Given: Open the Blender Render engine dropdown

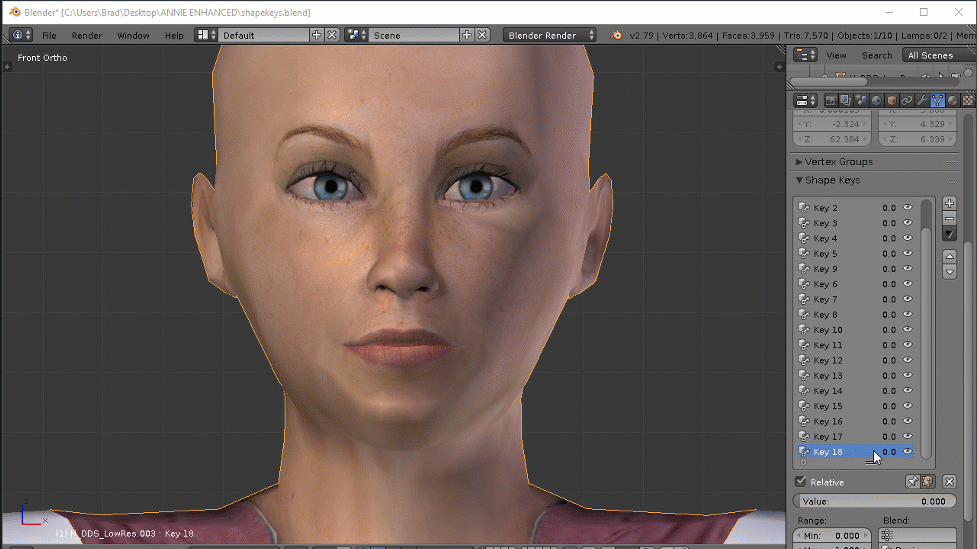Looking at the screenshot, I should 550,35.
